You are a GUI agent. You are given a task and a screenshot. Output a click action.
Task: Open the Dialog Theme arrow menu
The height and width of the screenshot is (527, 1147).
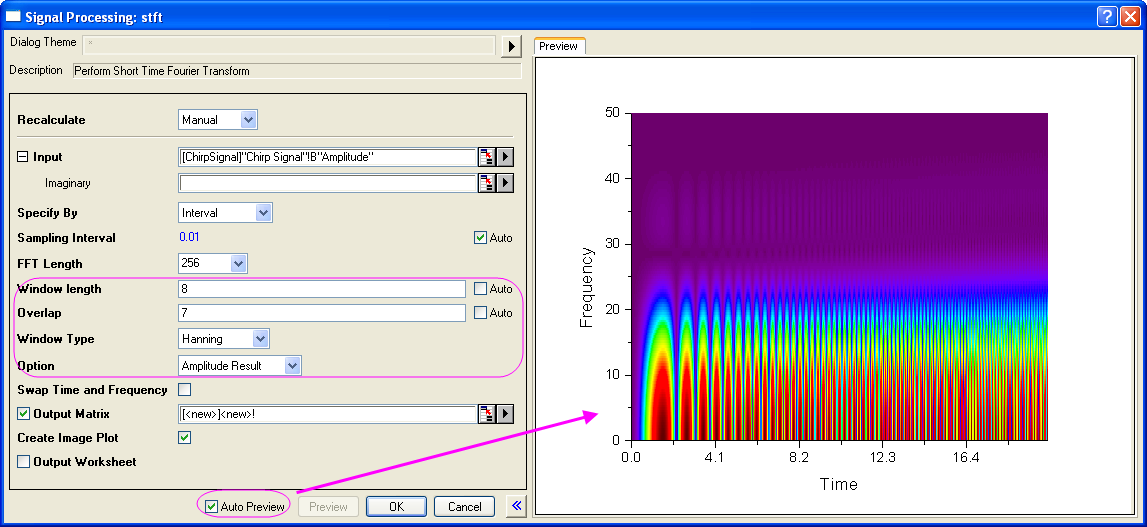(511, 46)
